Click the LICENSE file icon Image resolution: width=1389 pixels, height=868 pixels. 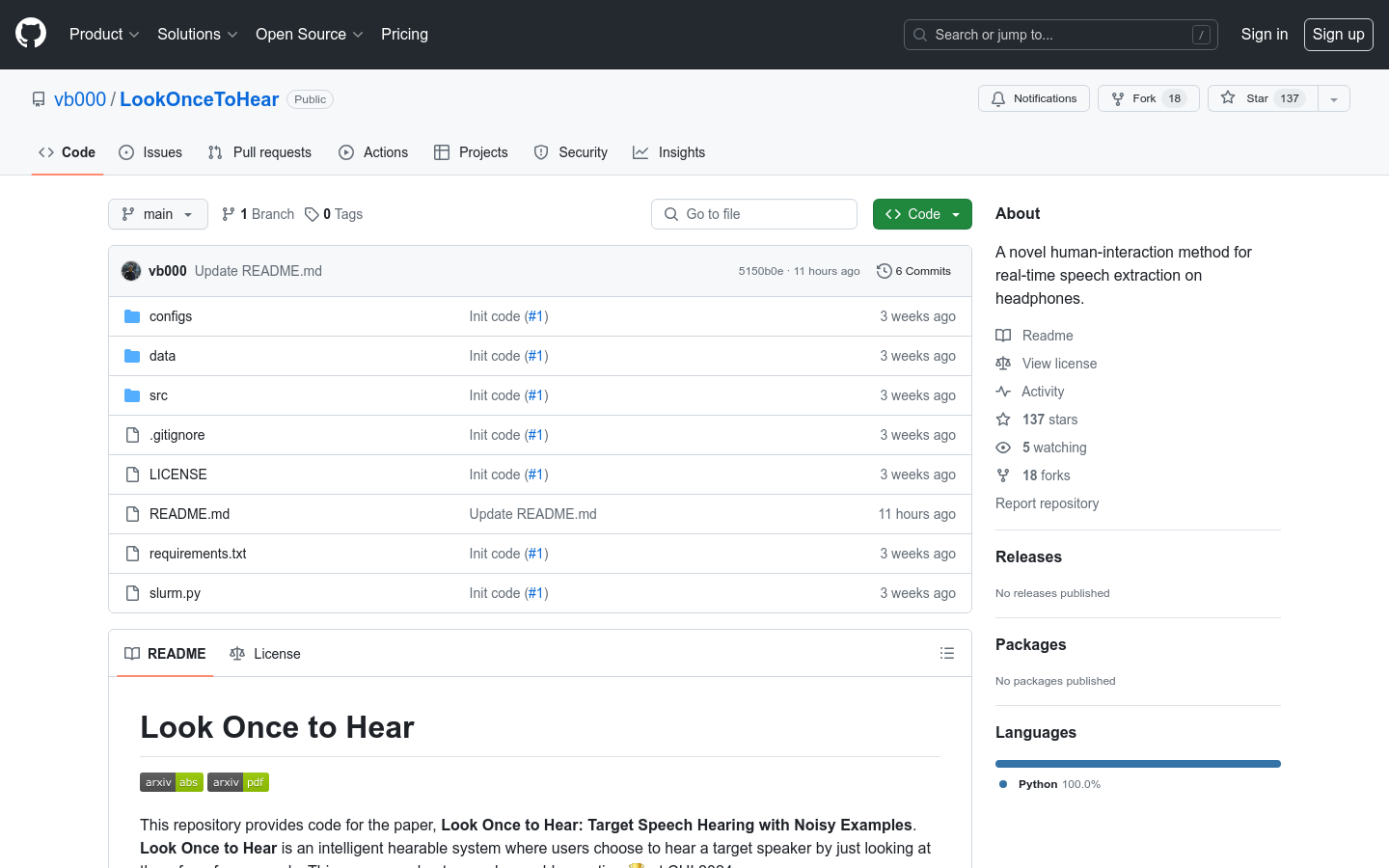(x=133, y=475)
